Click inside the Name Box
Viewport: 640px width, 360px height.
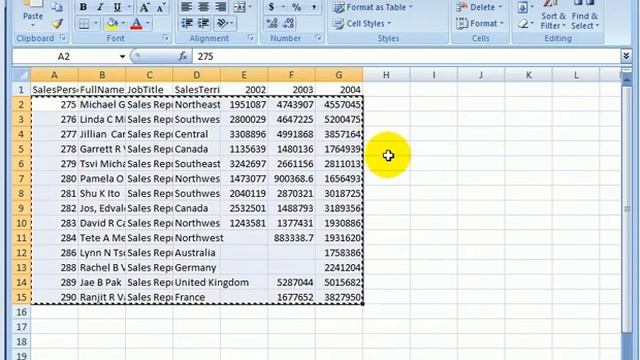point(65,56)
